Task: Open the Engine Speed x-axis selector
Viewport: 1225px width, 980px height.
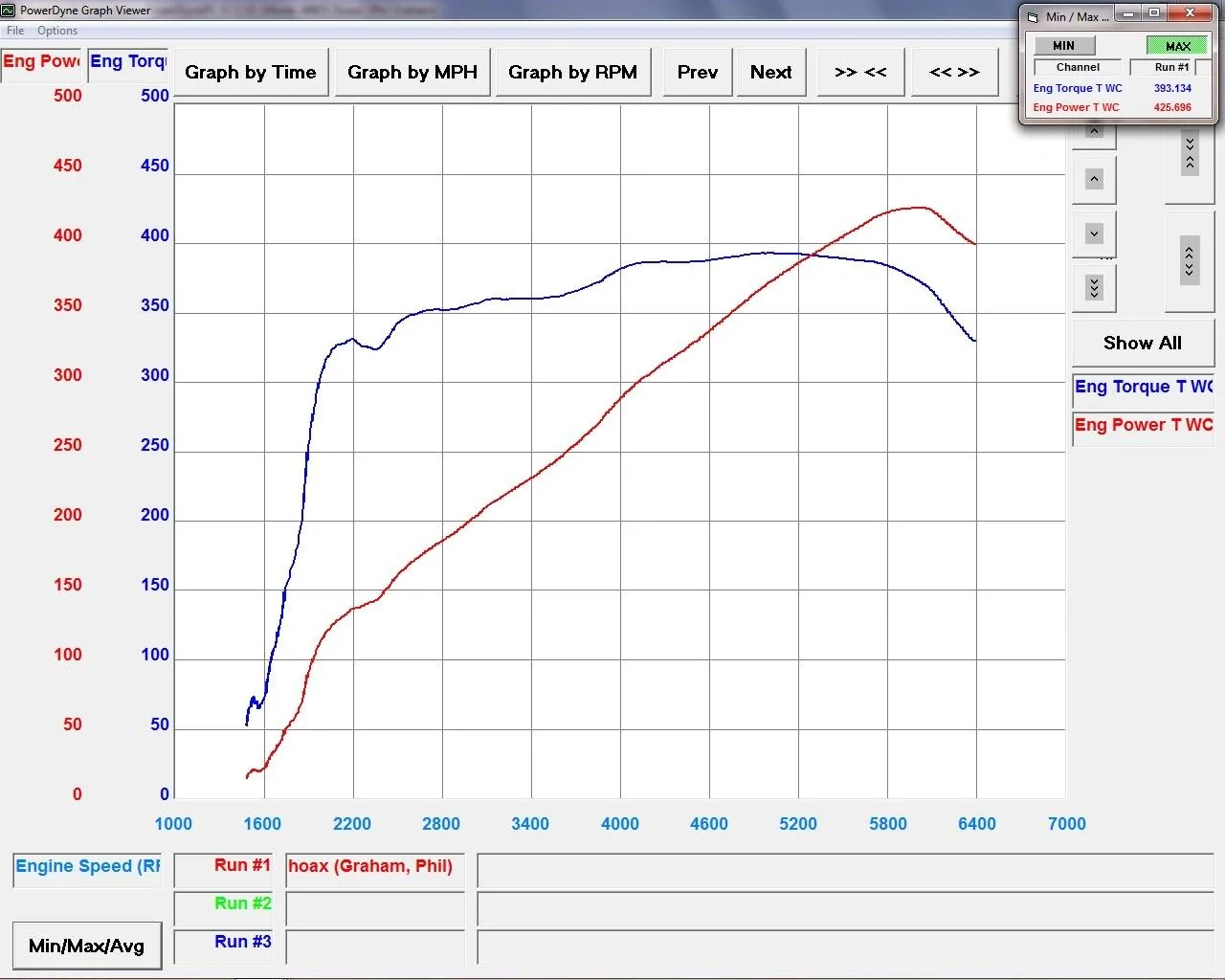Action: click(x=87, y=869)
